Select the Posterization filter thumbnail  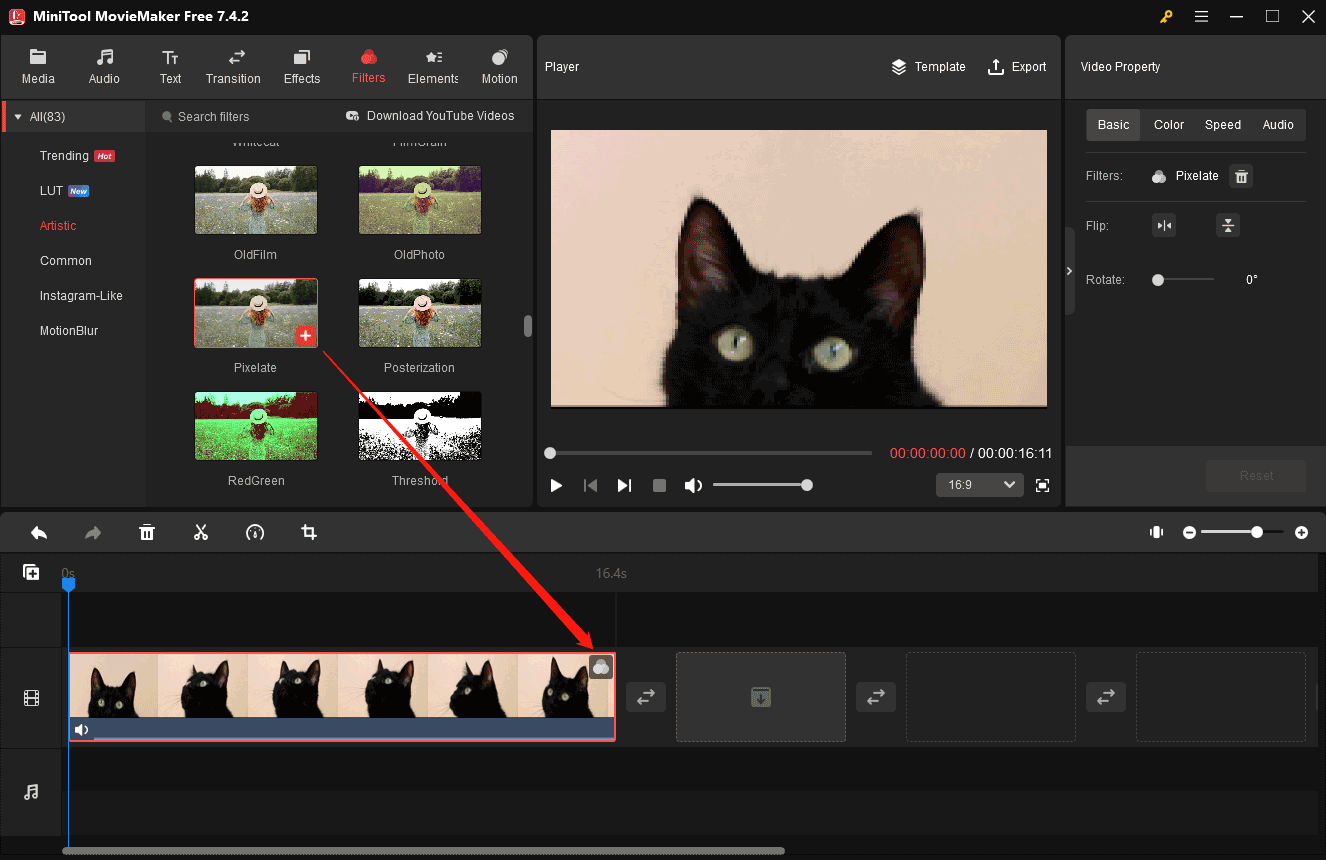420,313
